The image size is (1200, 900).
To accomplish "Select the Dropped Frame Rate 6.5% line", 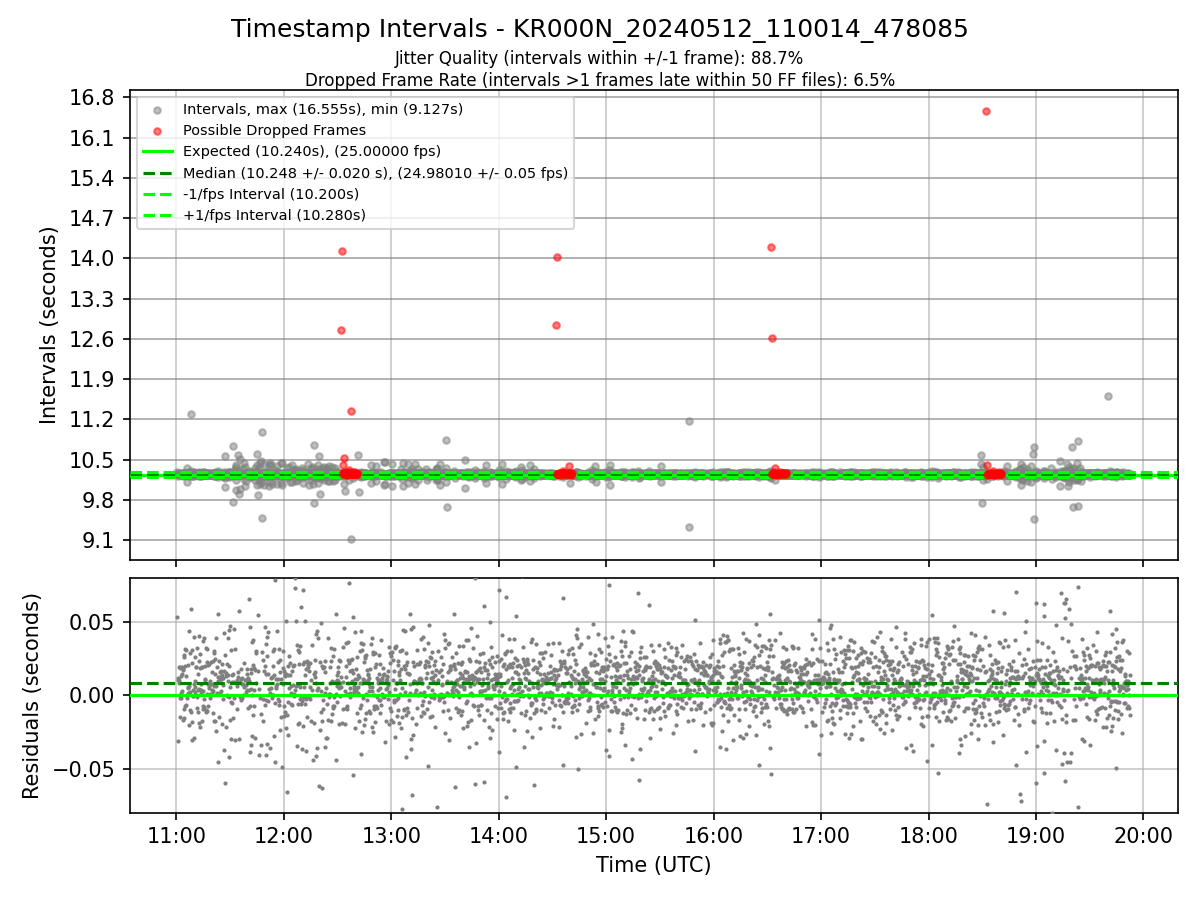I will pos(600,79).
